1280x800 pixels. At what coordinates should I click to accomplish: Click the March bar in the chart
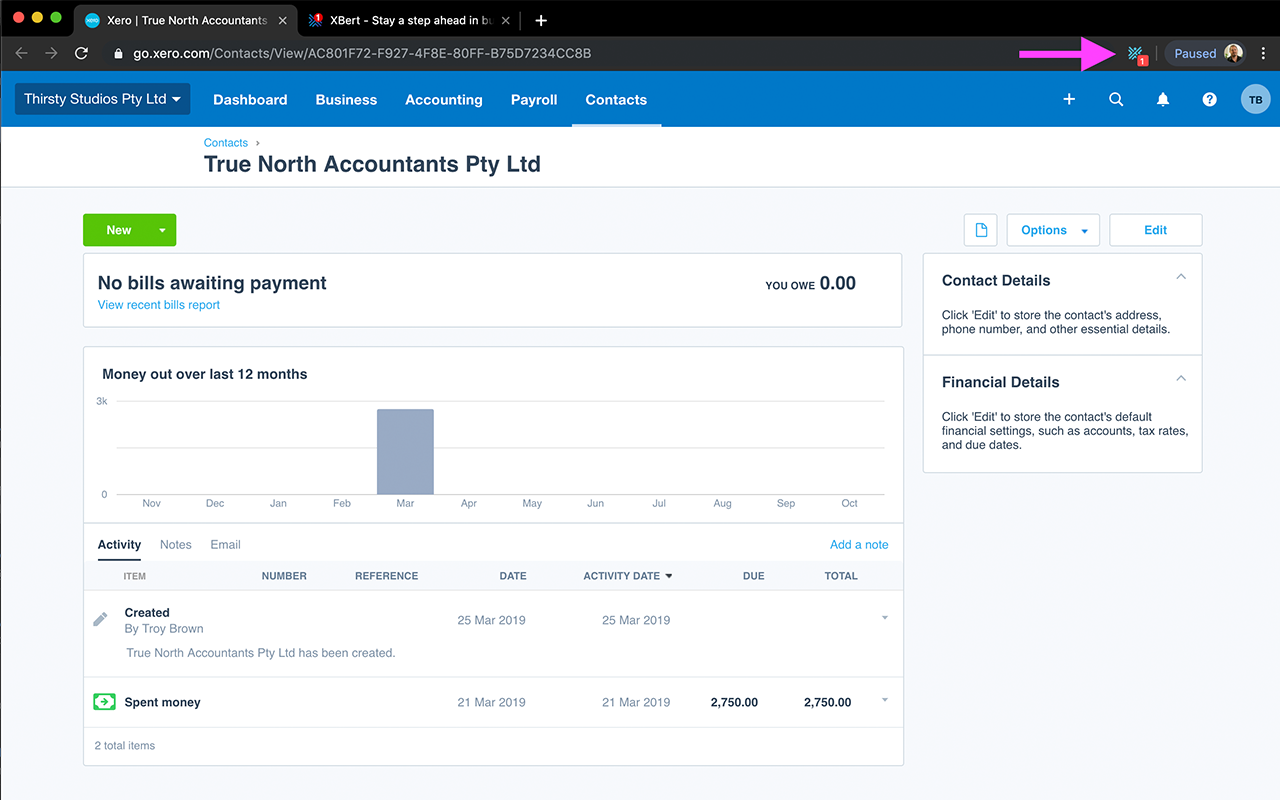tap(405, 452)
